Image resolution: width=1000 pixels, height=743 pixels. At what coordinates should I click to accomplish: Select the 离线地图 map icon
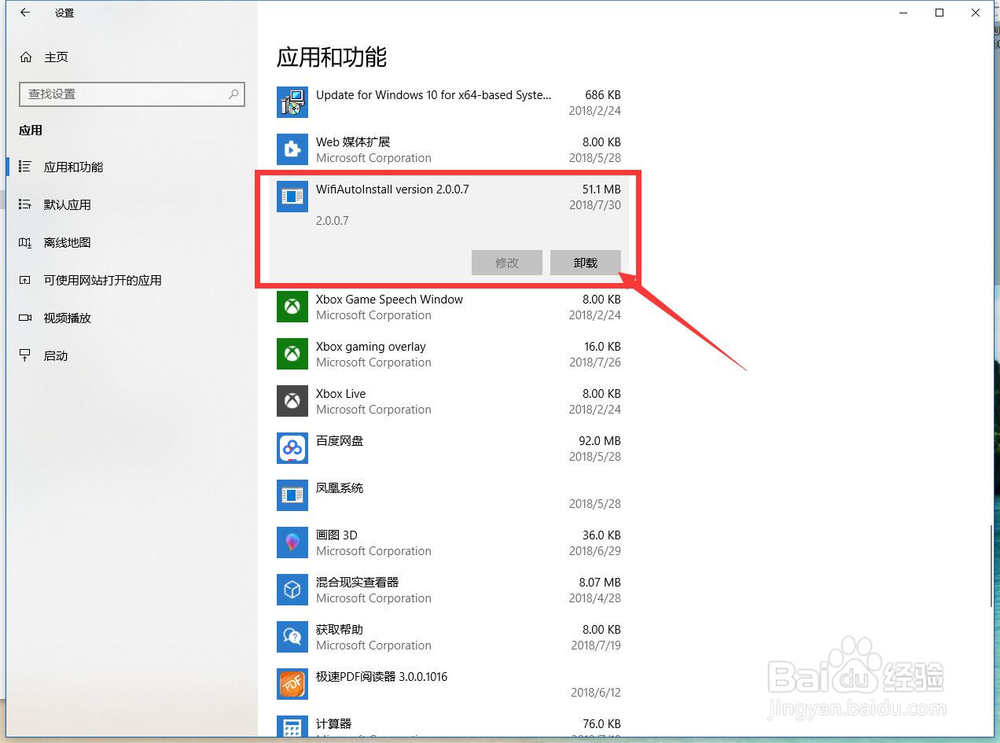25,242
